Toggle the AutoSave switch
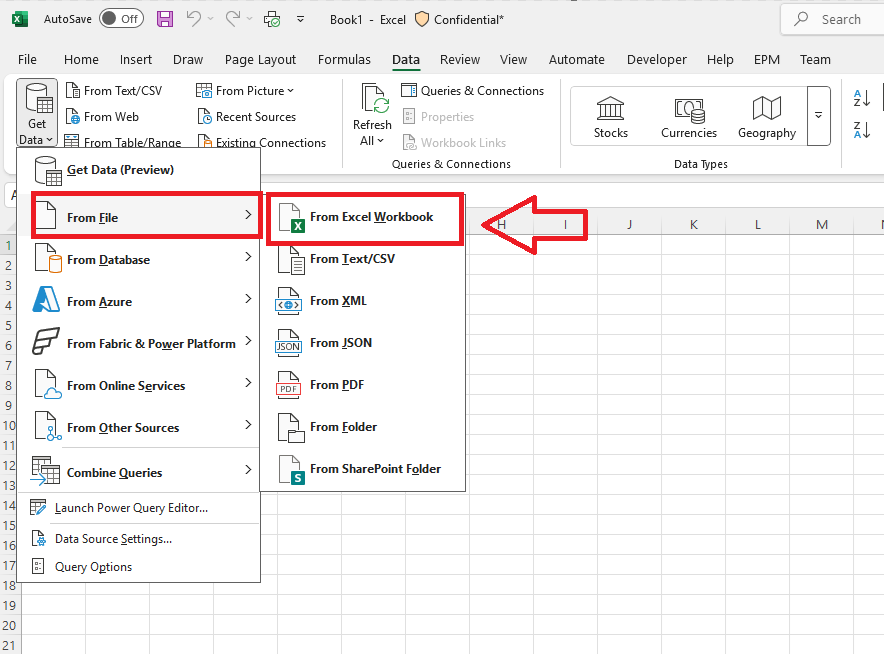This screenshot has height=654, width=884. click(122, 19)
